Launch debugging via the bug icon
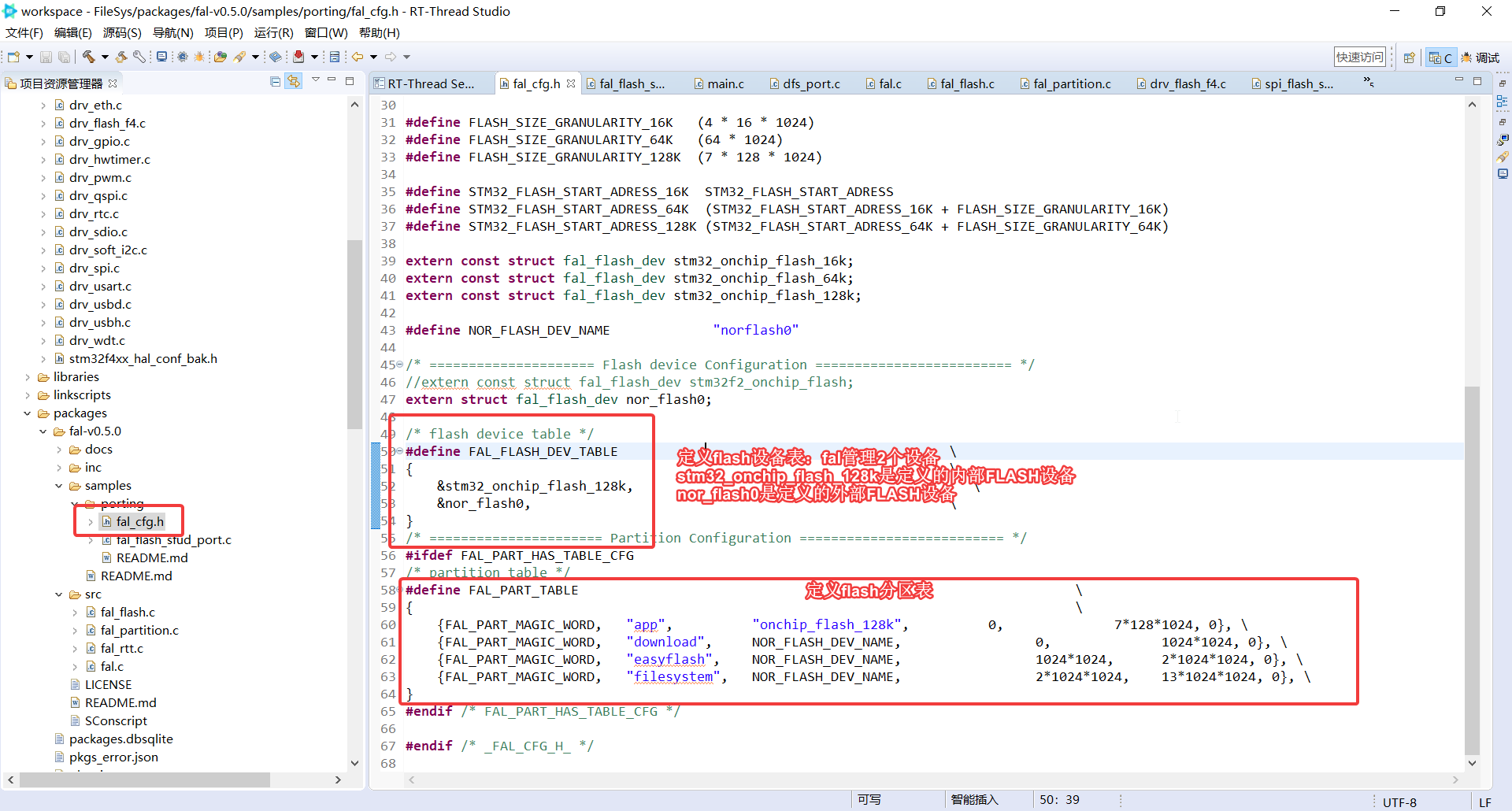 pos(198,56)
